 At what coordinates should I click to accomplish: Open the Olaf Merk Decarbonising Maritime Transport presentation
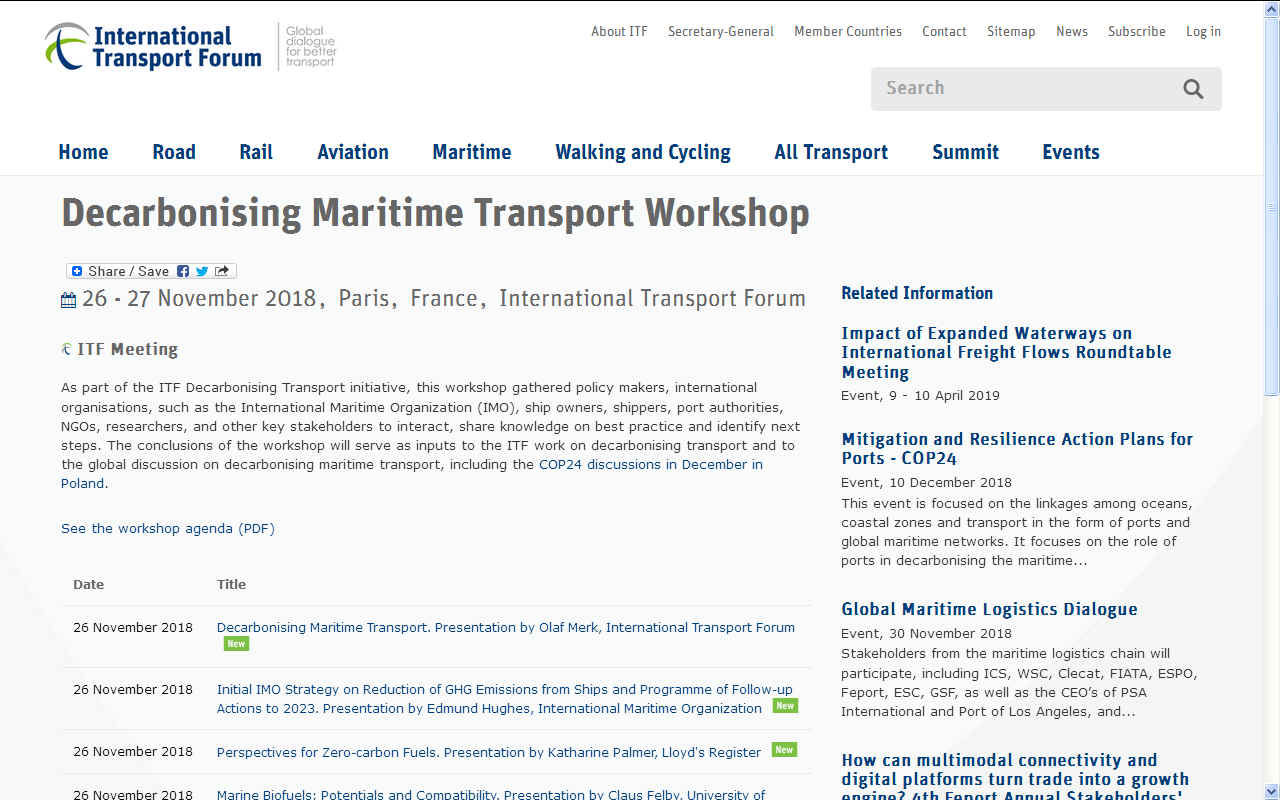(x=506, y=627)
